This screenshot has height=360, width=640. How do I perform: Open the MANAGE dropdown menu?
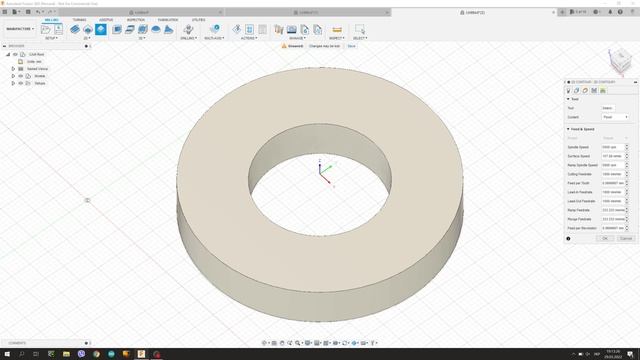click(298, 38)
